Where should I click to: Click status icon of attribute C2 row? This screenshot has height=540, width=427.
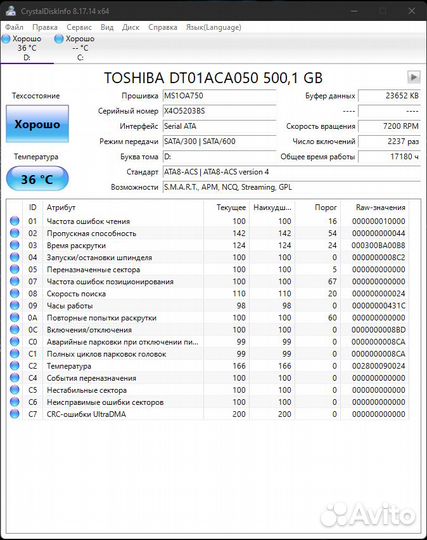pos(14,365)
